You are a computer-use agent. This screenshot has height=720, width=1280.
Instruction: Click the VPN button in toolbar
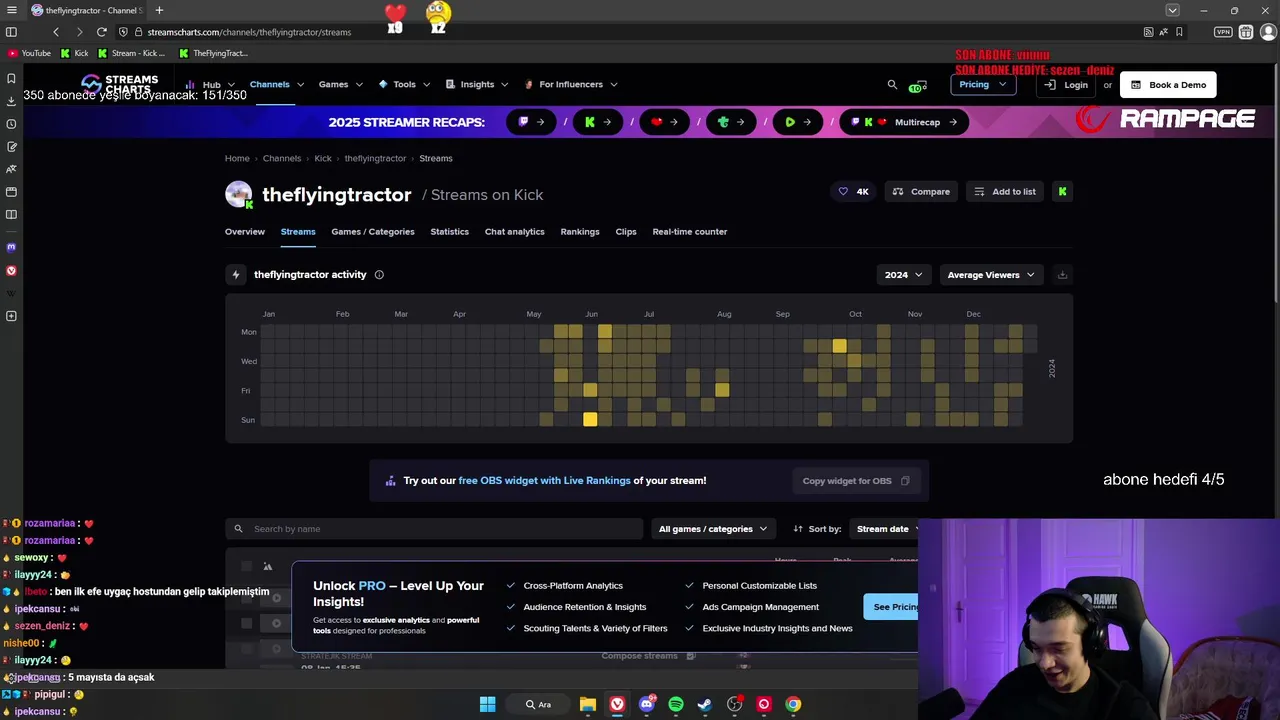pyautogui.click(x=1223, y=32)
